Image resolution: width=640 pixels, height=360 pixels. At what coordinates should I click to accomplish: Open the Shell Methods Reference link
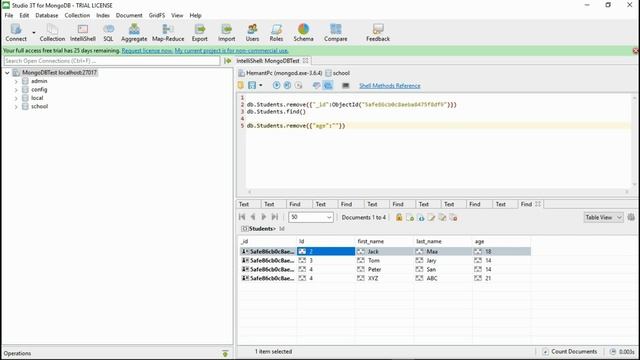point(390,86)
